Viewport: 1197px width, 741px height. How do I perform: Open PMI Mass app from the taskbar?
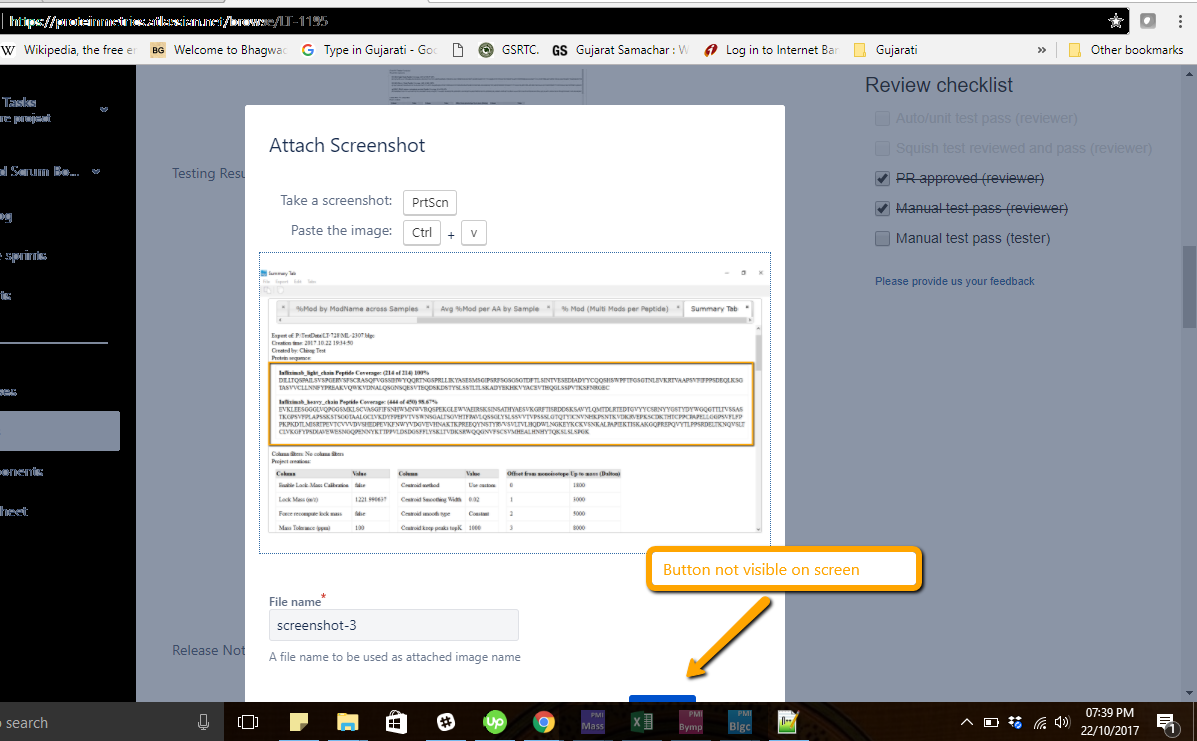pyautogui.click(x=593, y=722)
